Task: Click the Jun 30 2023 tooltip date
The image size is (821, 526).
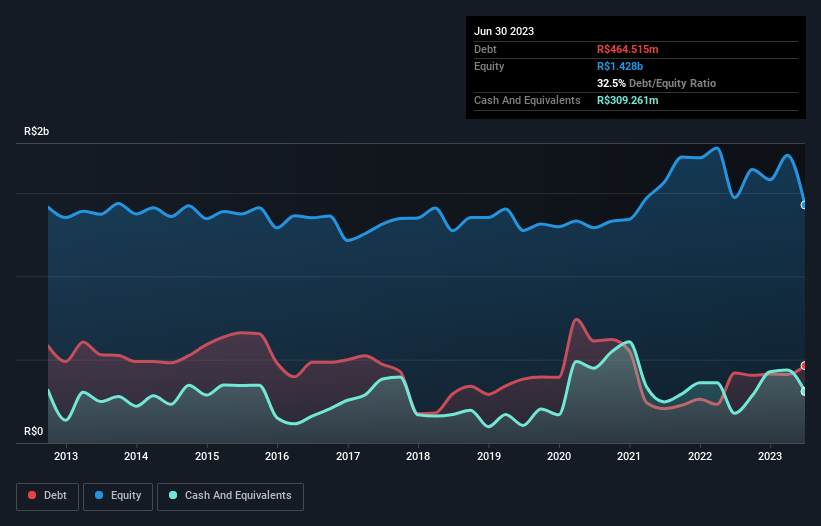Action: pyautogui.click(x=504, y=31)
